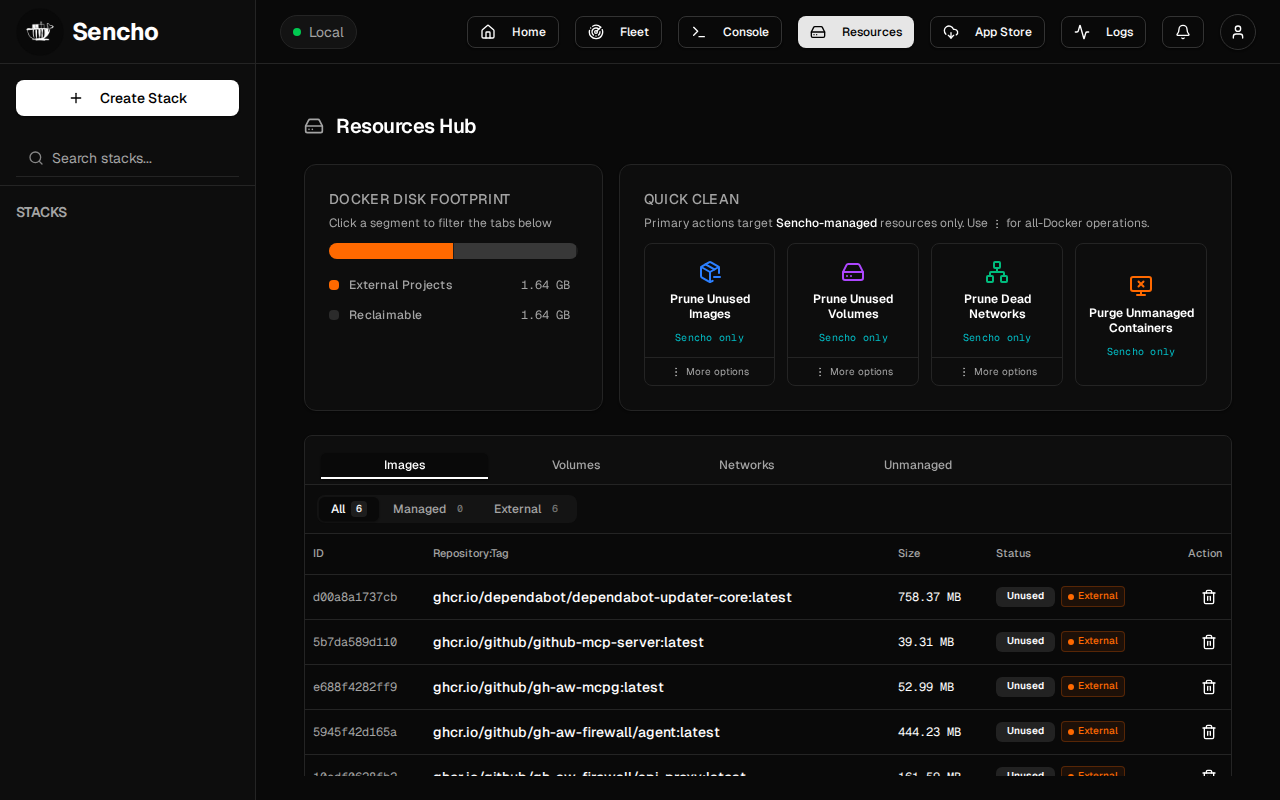
Task: Click the orange External Projects bar segment
Action: point(391,251)
